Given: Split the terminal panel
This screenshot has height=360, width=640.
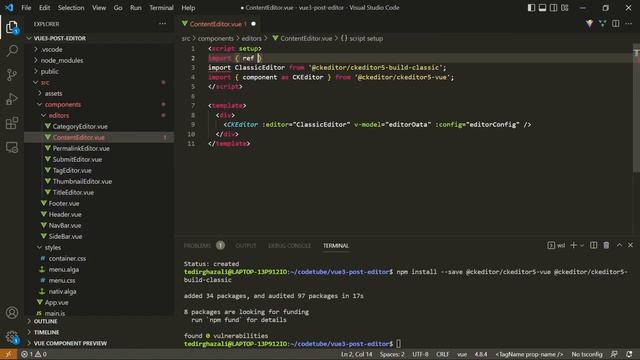Looking at the screenshot, I should pyautogui.click(x=593, y=245).
